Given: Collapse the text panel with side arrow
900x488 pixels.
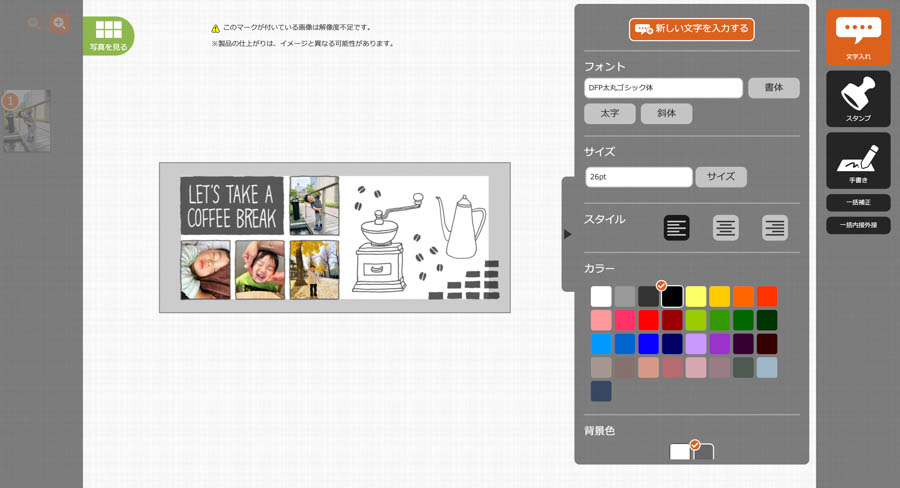Looking at the screenshot, I should 567,234.
